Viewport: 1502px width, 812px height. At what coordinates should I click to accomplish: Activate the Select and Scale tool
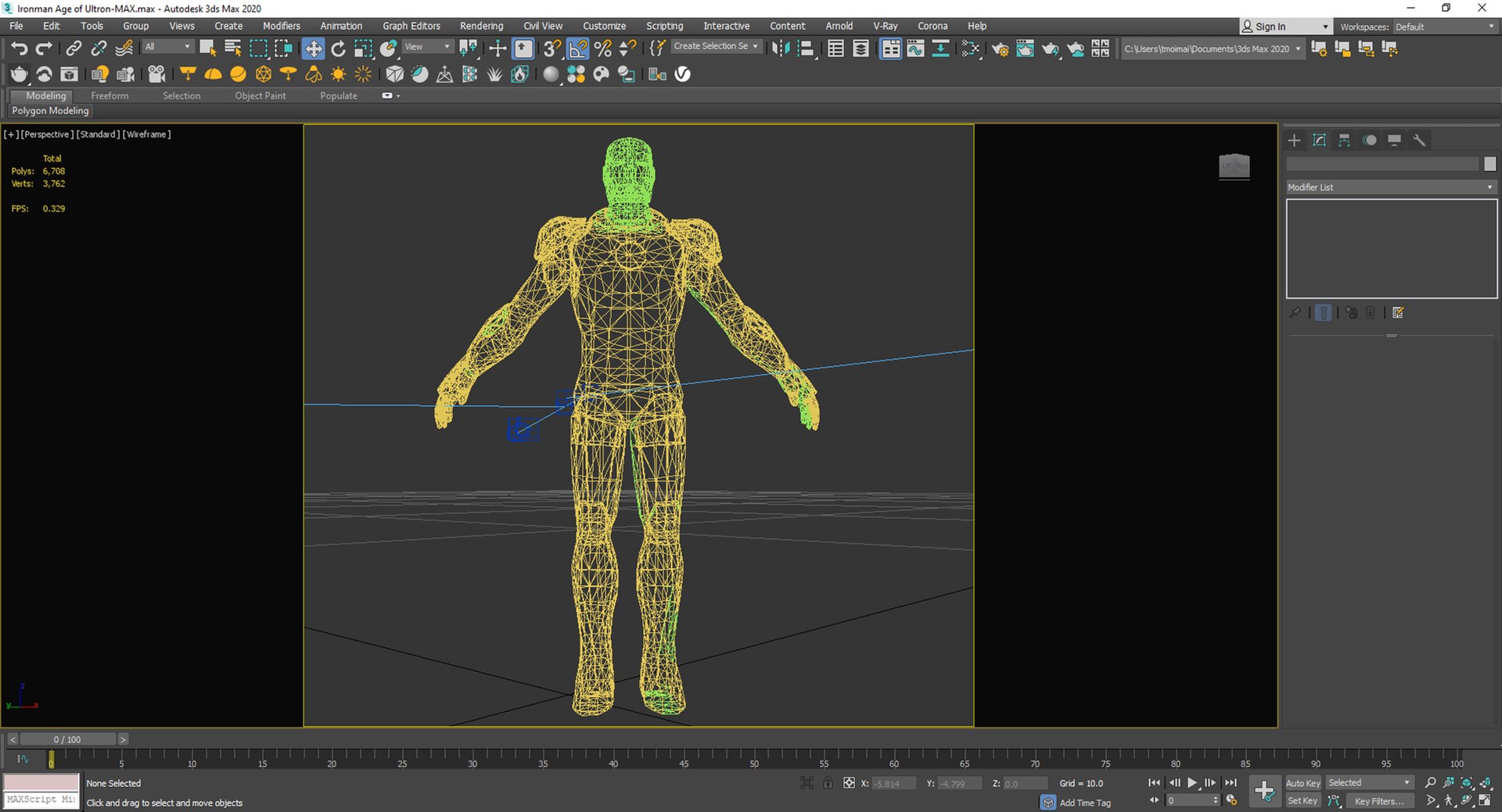tap(363, 49)
